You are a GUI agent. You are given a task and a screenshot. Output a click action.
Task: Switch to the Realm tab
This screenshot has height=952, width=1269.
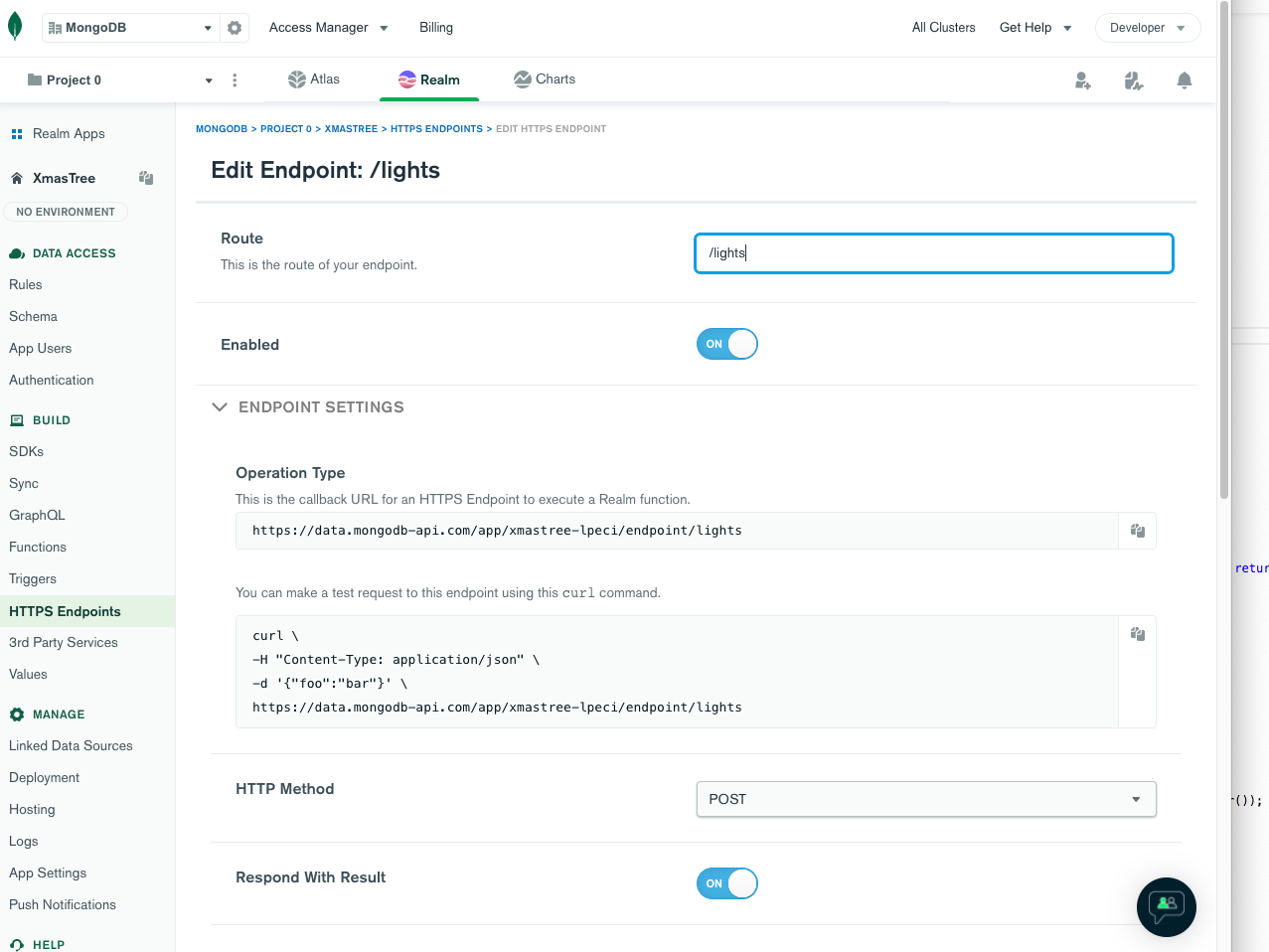coord(429,79)
